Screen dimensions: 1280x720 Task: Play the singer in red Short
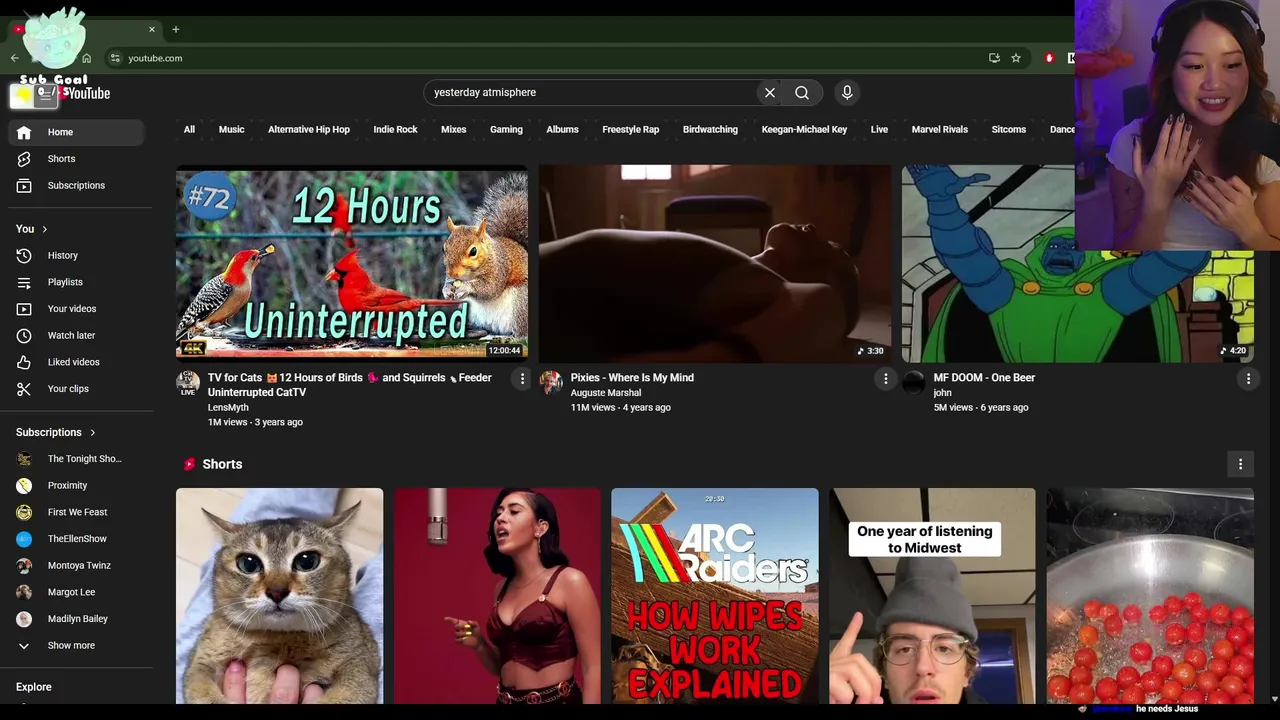click(497, 596)
